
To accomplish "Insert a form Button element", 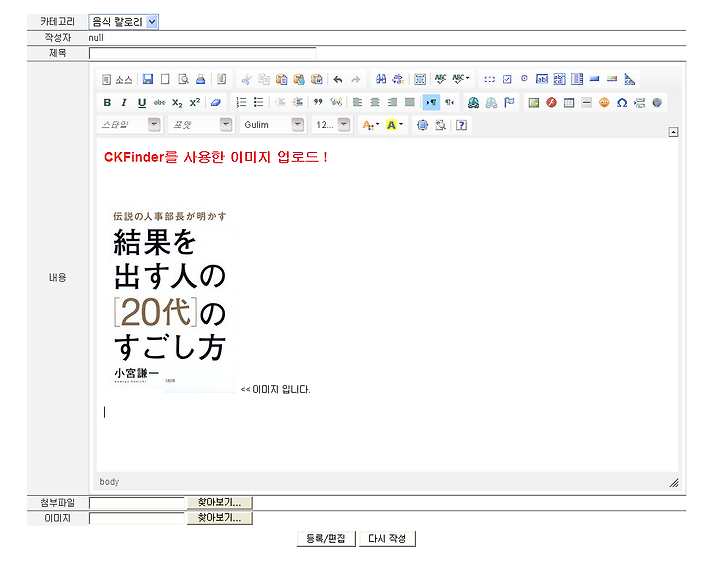I will pyautogui.click(x=595, y=79).
